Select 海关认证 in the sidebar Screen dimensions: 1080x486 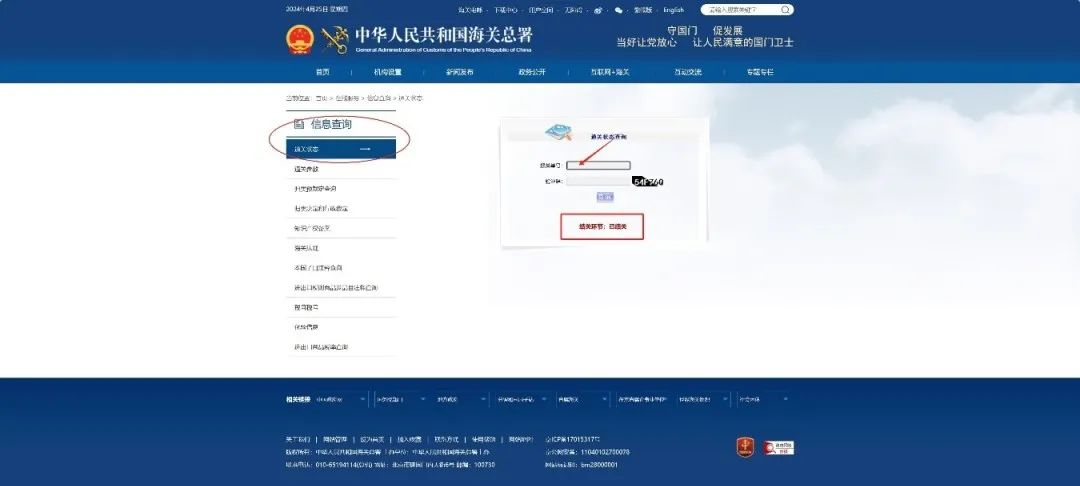tap(341, 248)
